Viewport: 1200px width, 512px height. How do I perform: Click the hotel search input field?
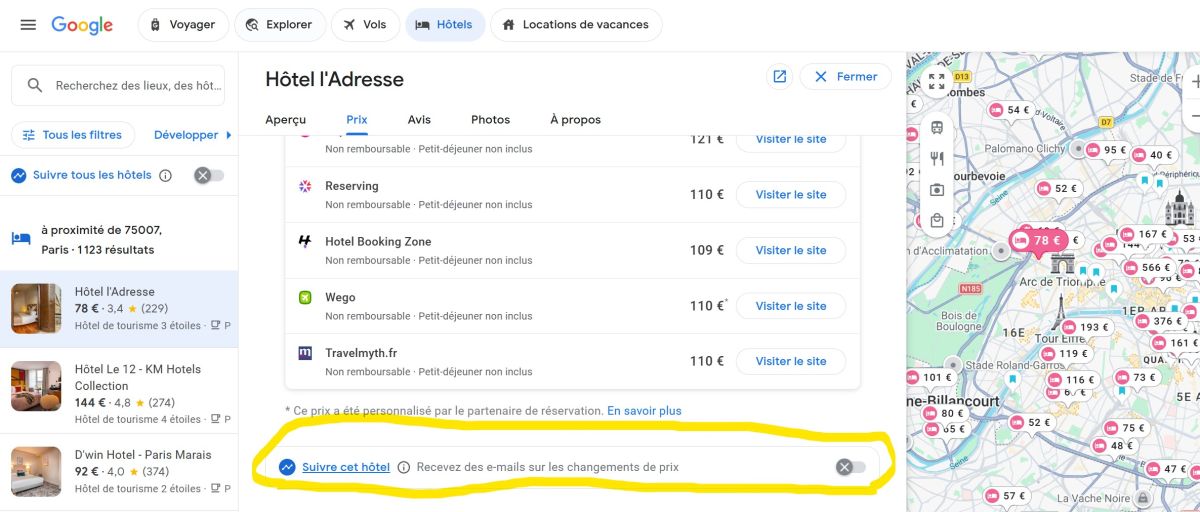[x=118, y=86]
